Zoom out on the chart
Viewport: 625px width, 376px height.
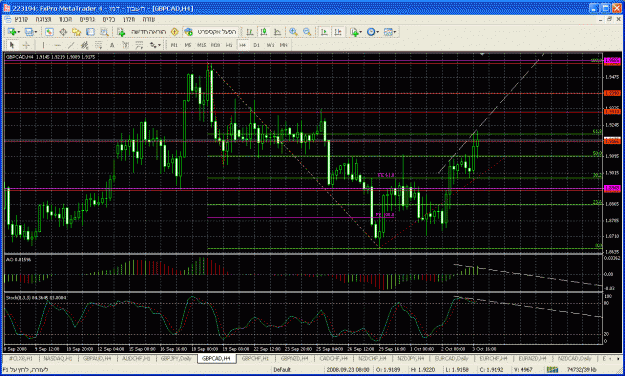point(307,32)
